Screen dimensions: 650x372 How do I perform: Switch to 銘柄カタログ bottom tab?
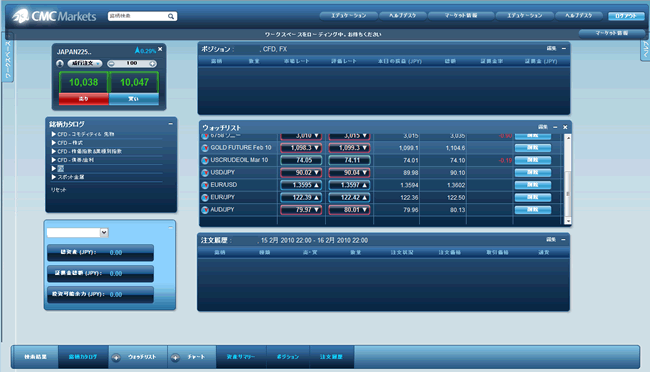point(83,357)
